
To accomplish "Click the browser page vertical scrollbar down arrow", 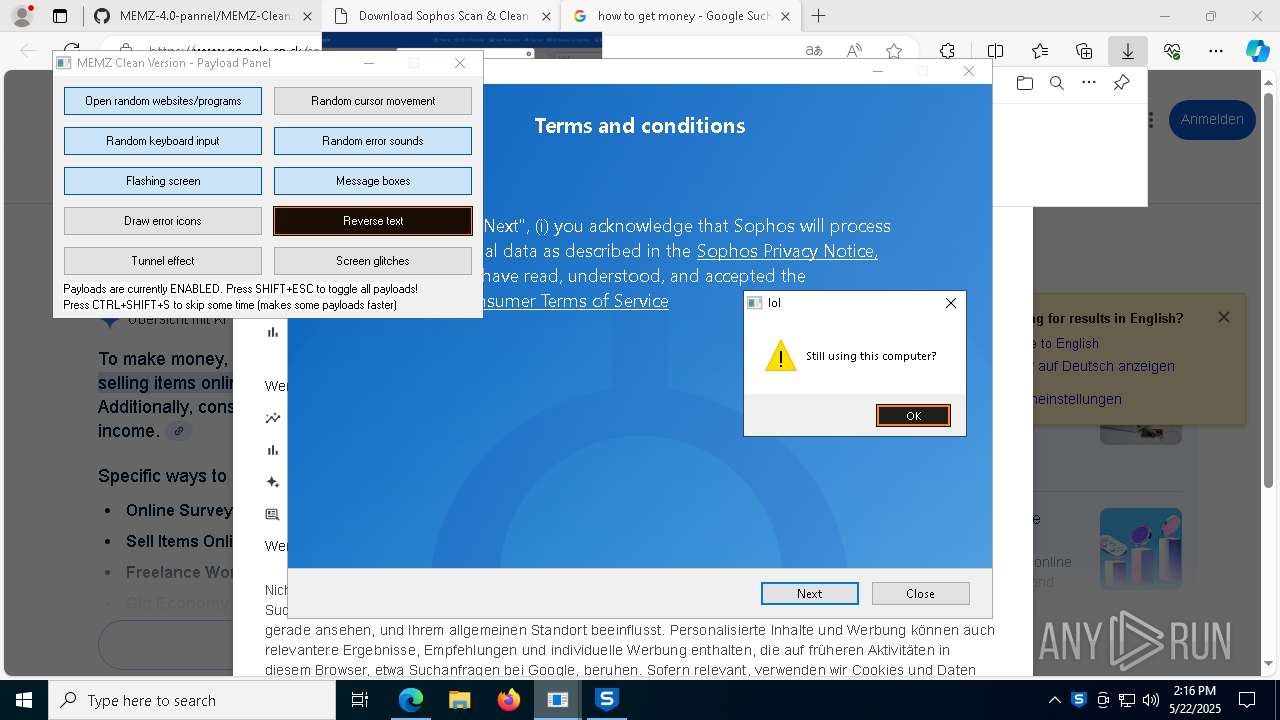I will tap(1270, 663).
